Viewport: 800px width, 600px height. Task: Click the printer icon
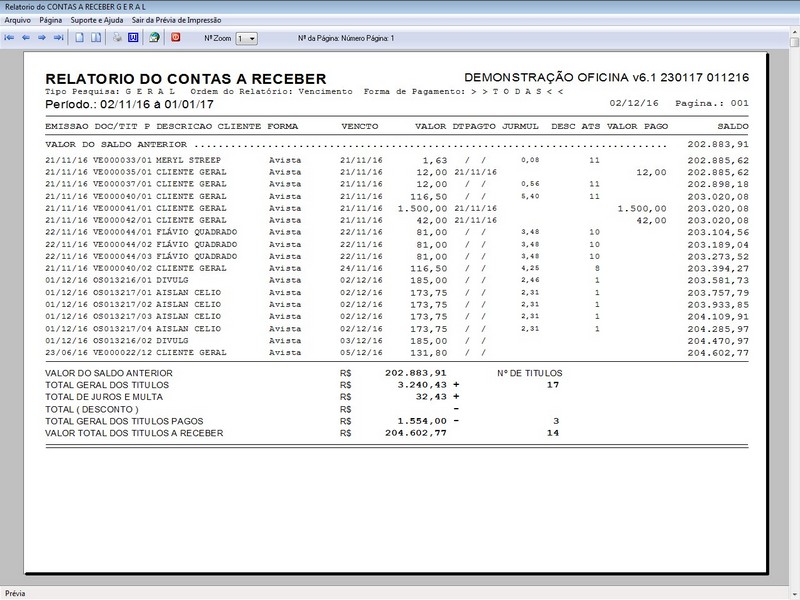coord(117,38)
